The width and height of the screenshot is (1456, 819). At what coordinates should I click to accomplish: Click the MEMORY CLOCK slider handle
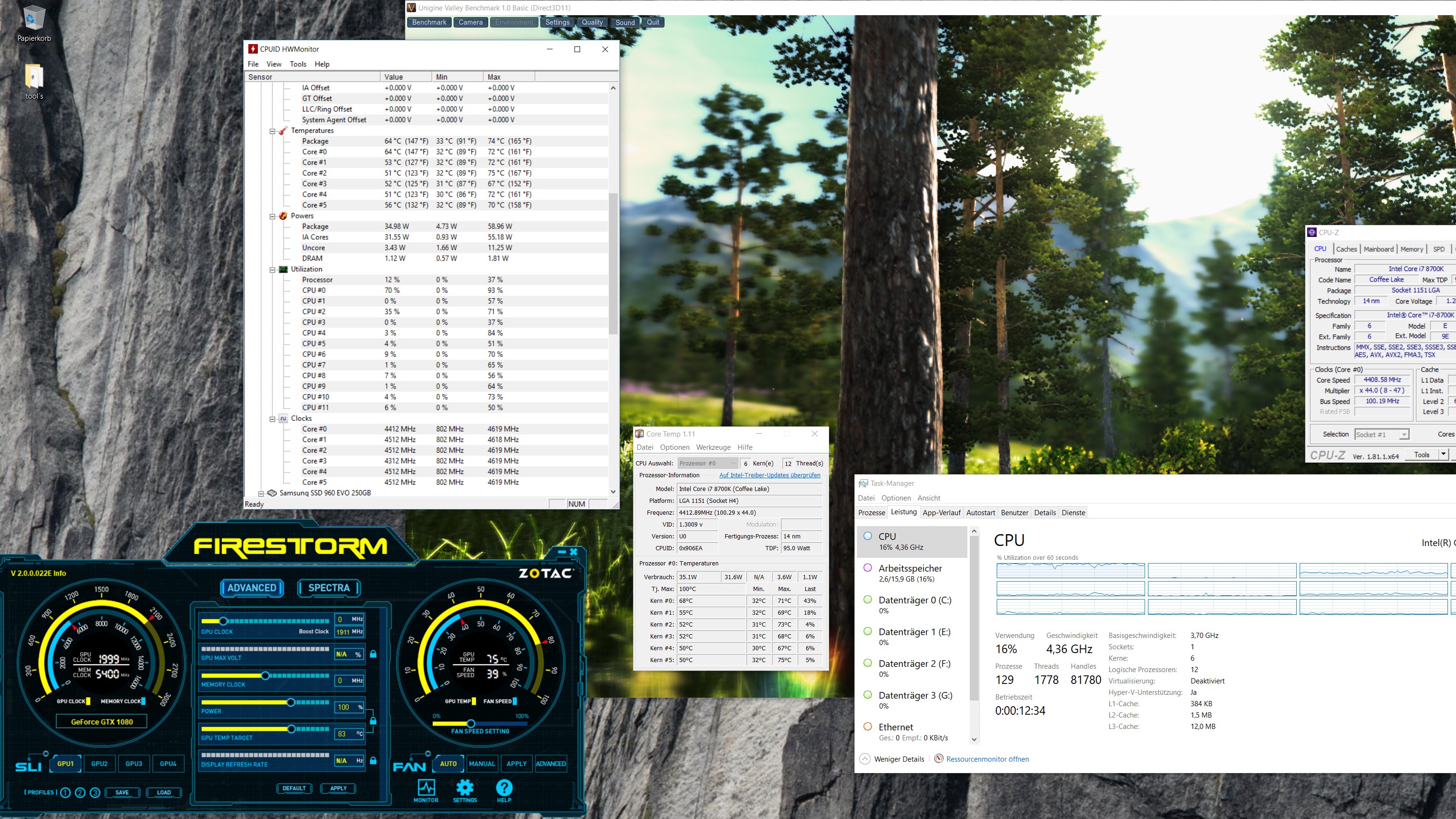tap(264, 675)
